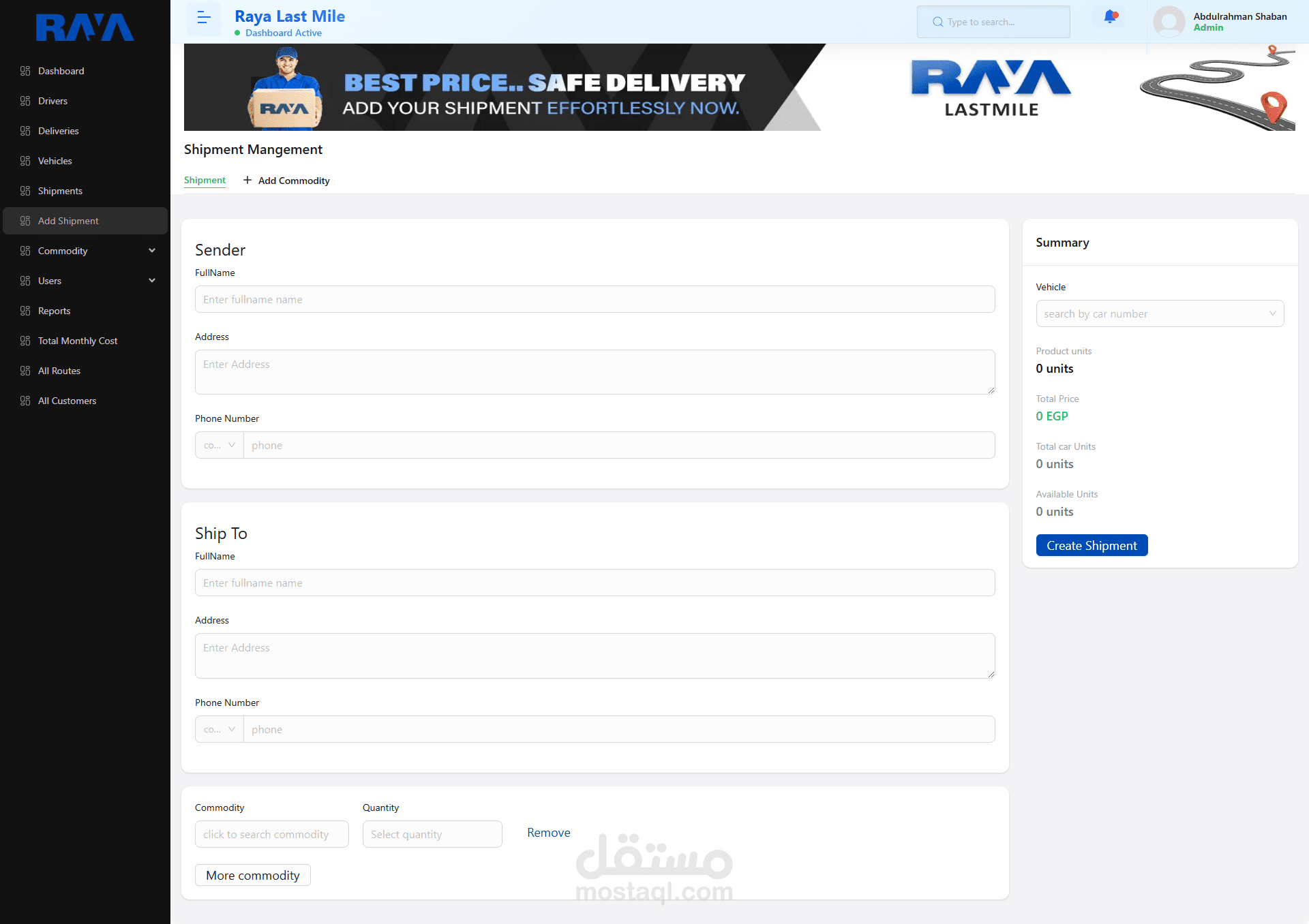Click the RAYA logo in the sidebar
This screenshot has height=924, width=1309.
click(85, 27)
